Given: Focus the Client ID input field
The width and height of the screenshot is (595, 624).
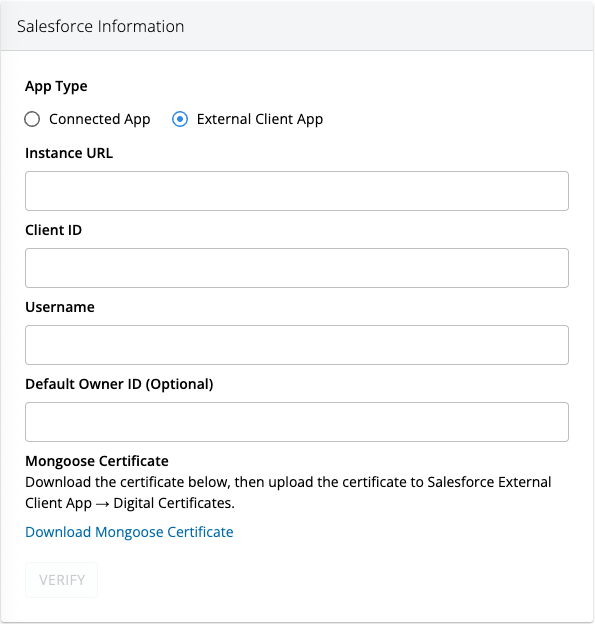Looking at the screenshot, I should coord(297,268).
